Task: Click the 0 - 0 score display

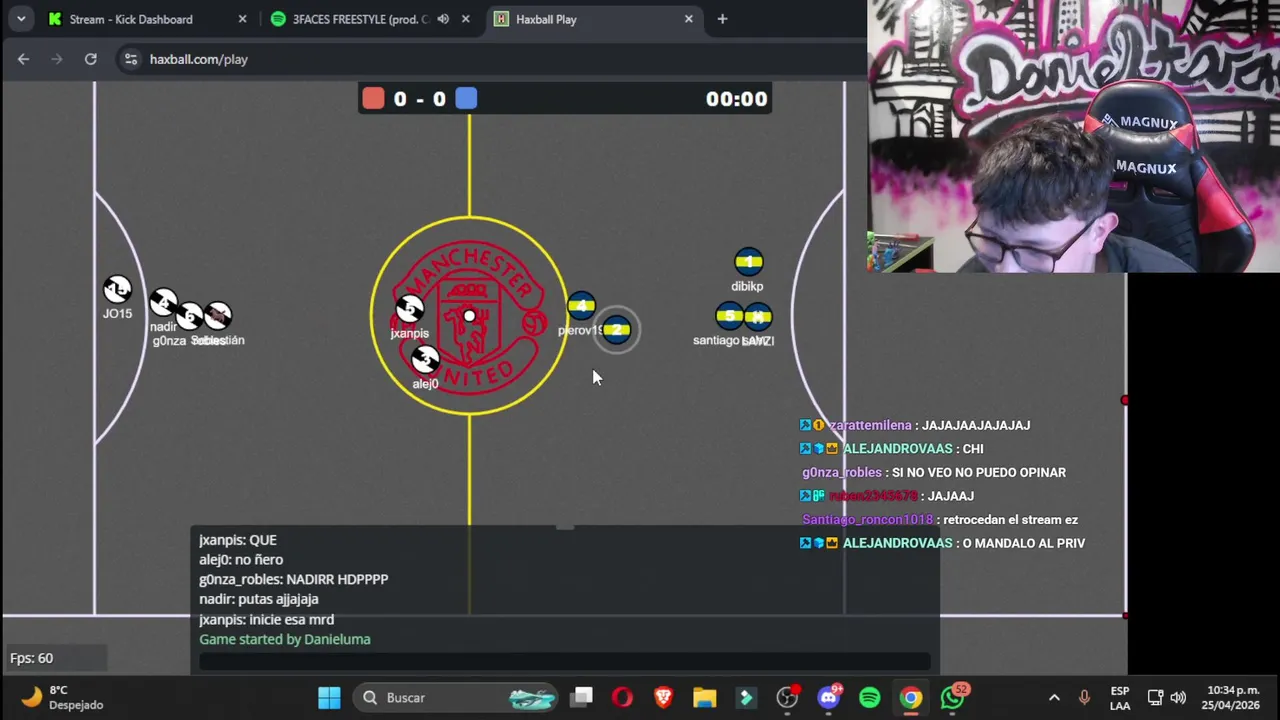Action: pyautogui.click(x=420, y=99)
